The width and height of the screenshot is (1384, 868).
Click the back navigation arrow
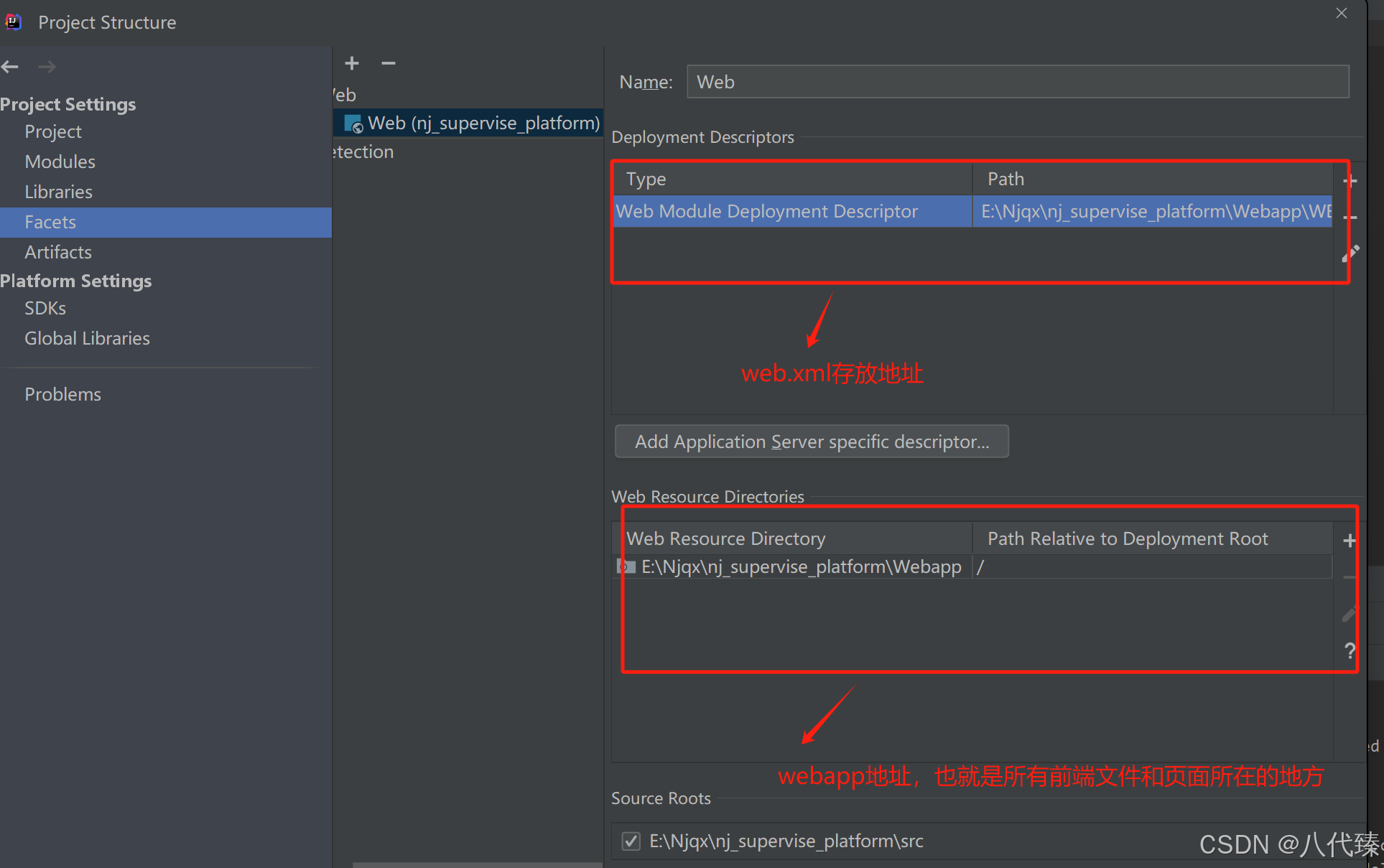[x=10, y=67]
